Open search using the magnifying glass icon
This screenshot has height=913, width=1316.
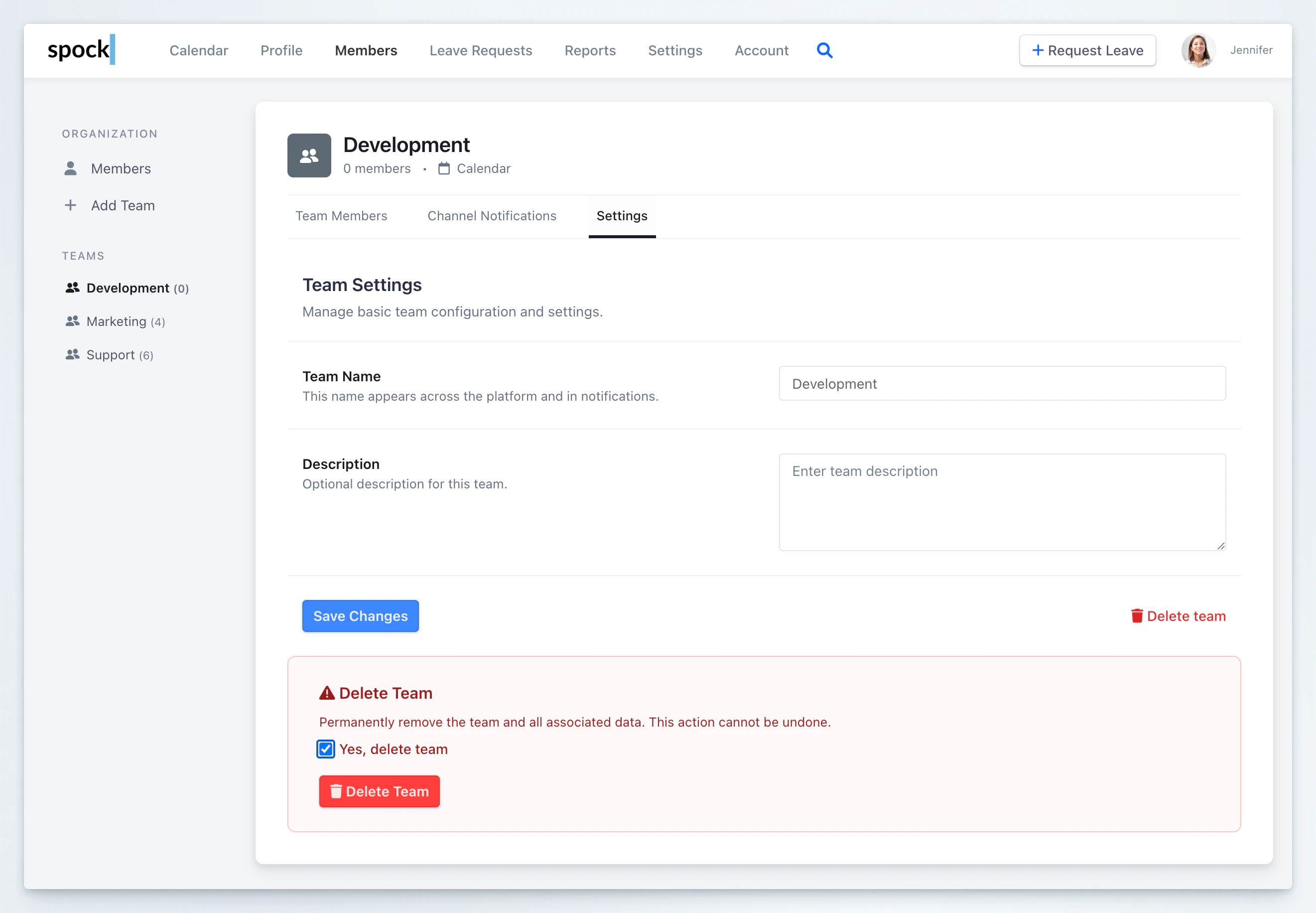tap(824, 50)
